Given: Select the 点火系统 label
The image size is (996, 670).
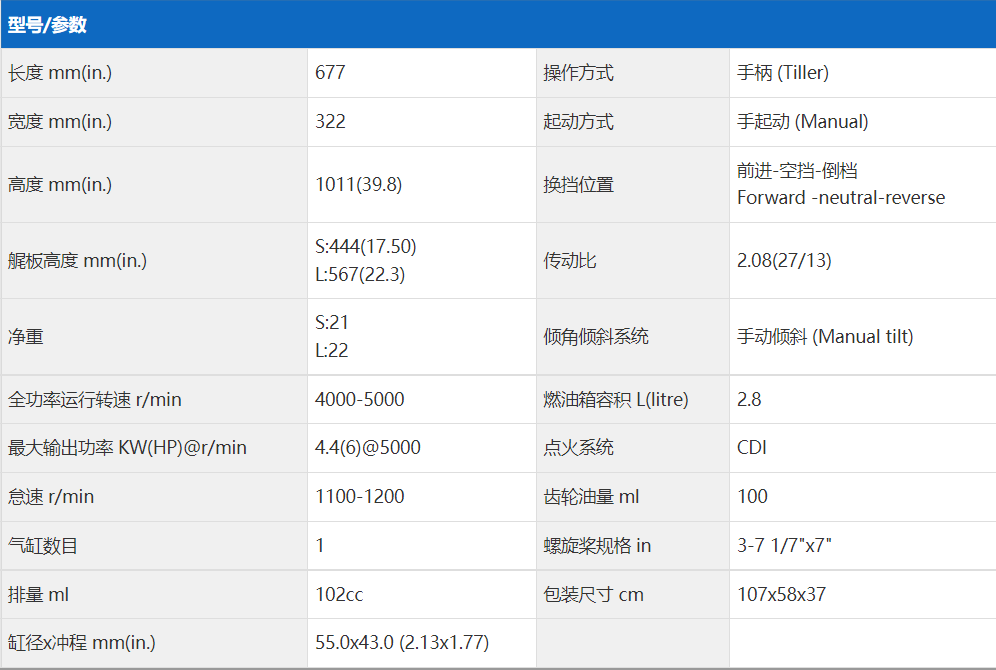Looking at the screenshot, I should pos(579,448).
